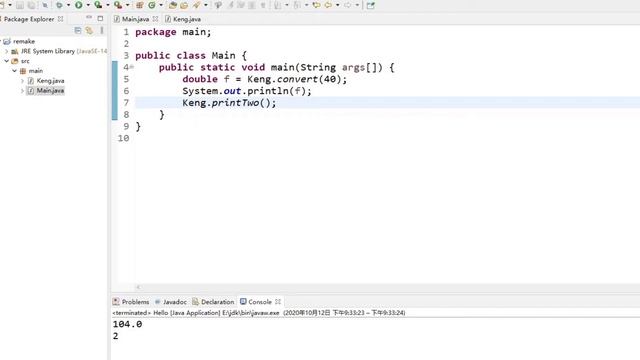Open the Debug dropdown arrow
Screen dimensions: 640x360
(69, 5)
